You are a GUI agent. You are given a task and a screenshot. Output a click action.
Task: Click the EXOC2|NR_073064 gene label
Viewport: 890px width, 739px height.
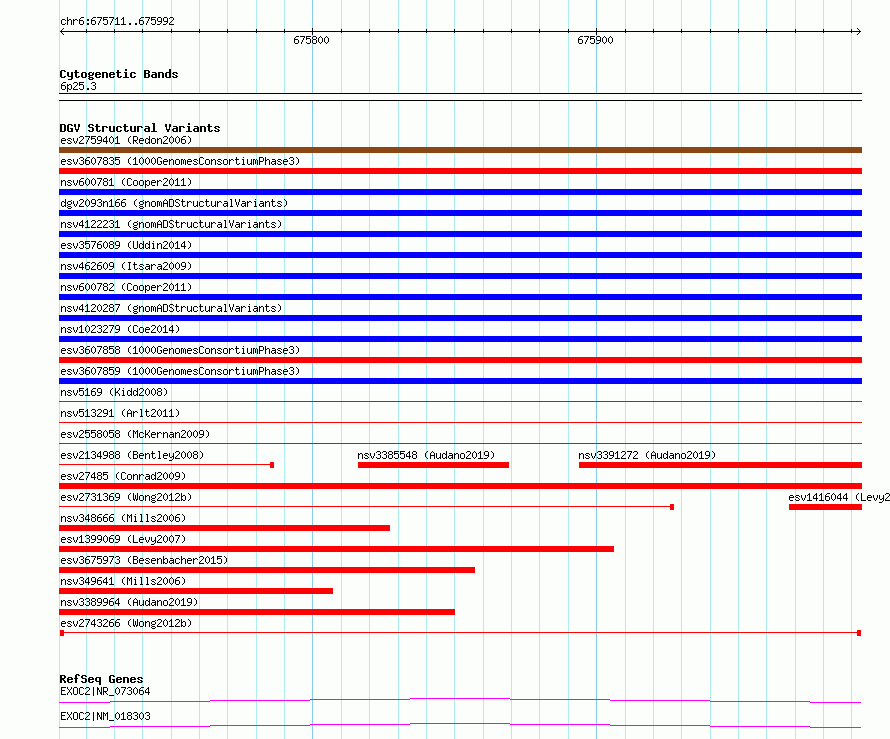[105, 691]
